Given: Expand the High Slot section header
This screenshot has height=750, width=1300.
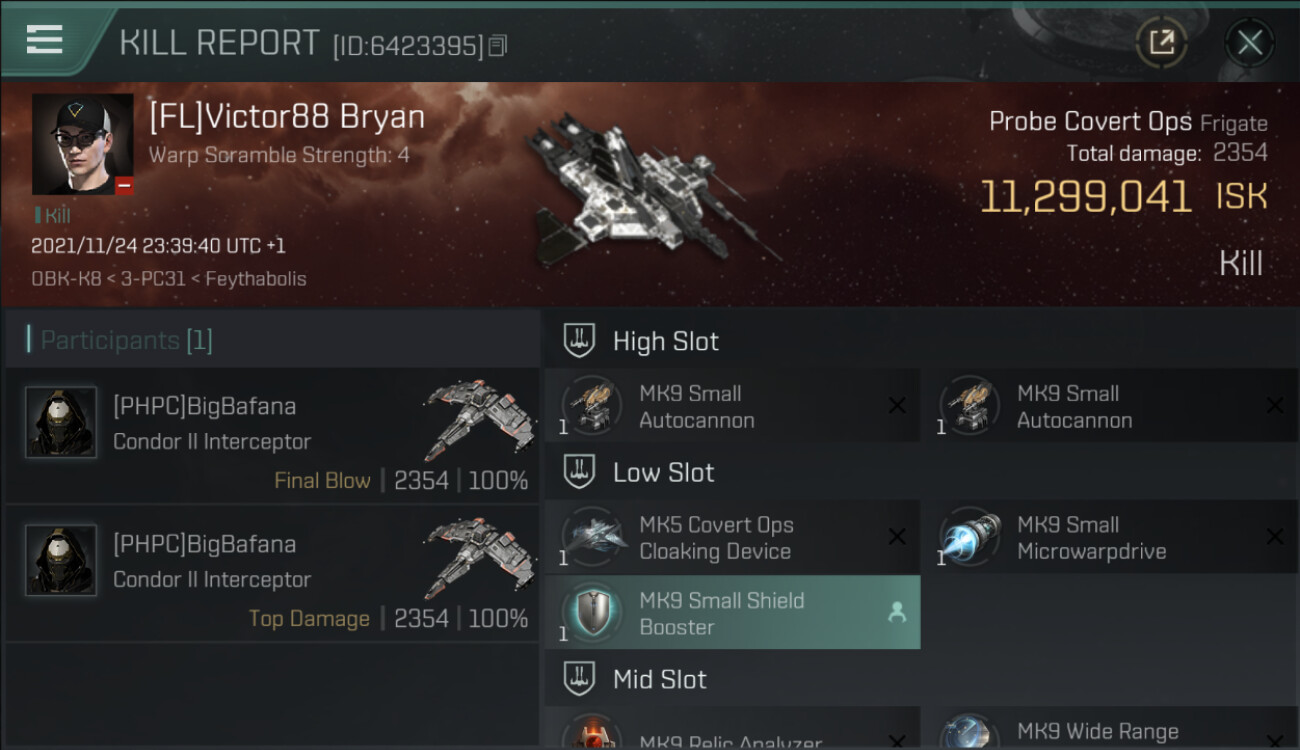Looking at the screenshot, I should coord(921,341).
